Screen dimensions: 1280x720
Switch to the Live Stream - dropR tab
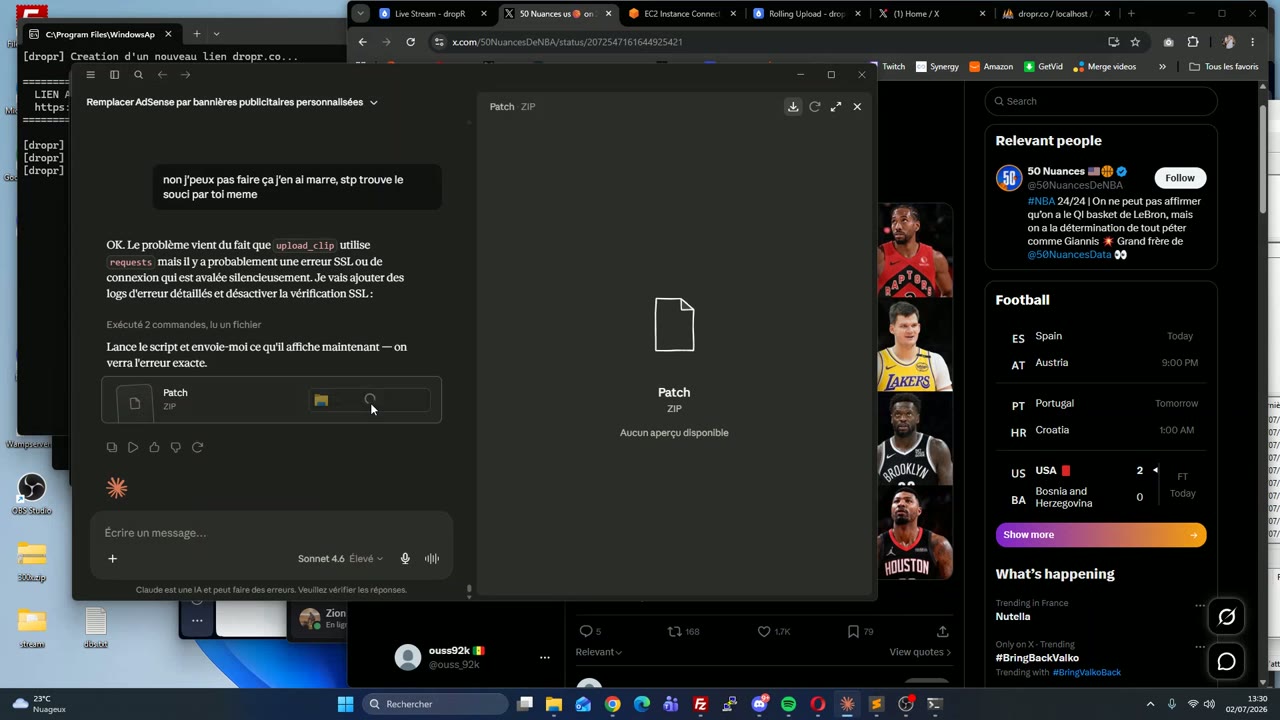(431, 14)
